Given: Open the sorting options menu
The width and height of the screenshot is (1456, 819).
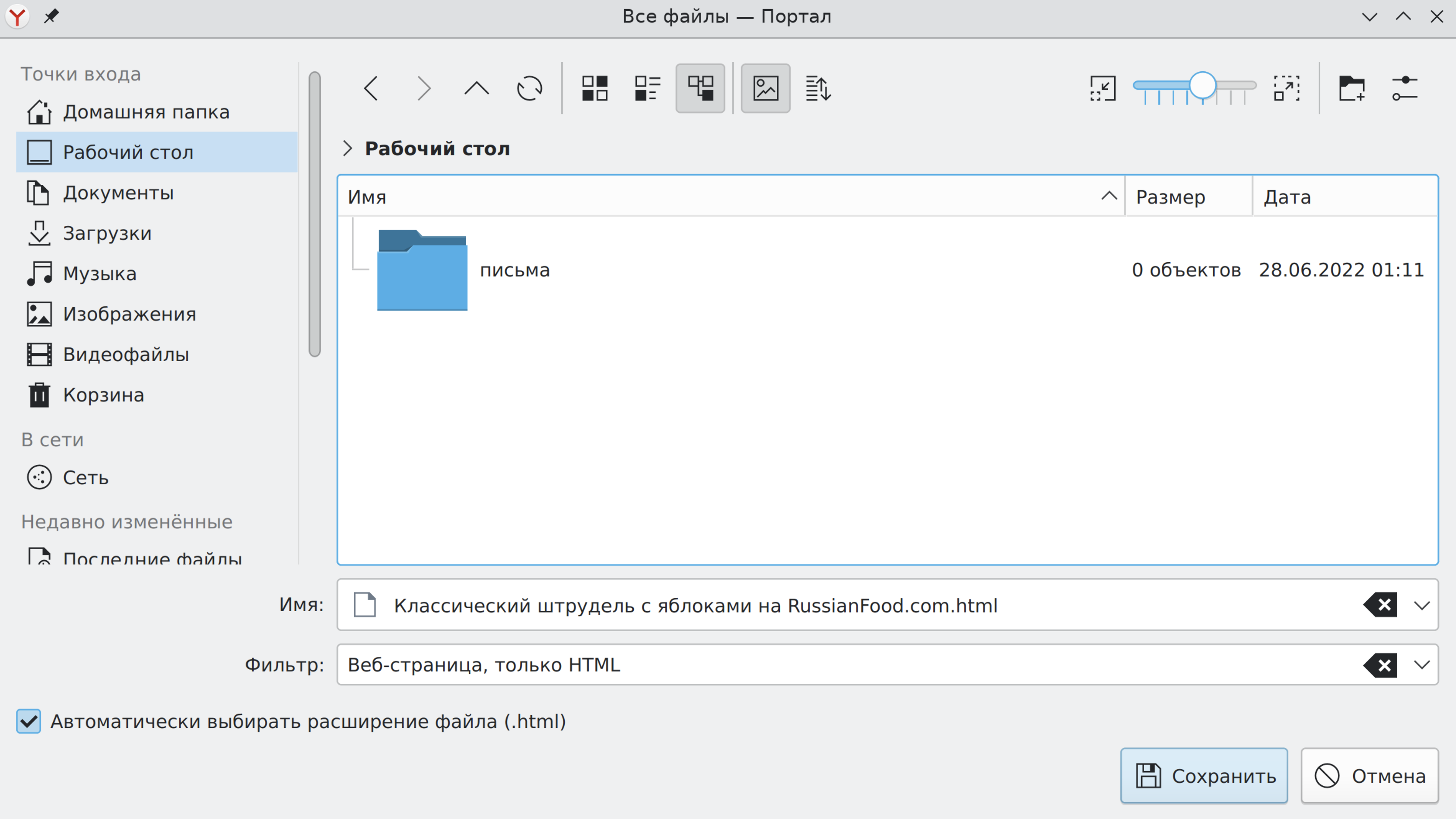Looking at the screenshot, I should click(818, 89).
